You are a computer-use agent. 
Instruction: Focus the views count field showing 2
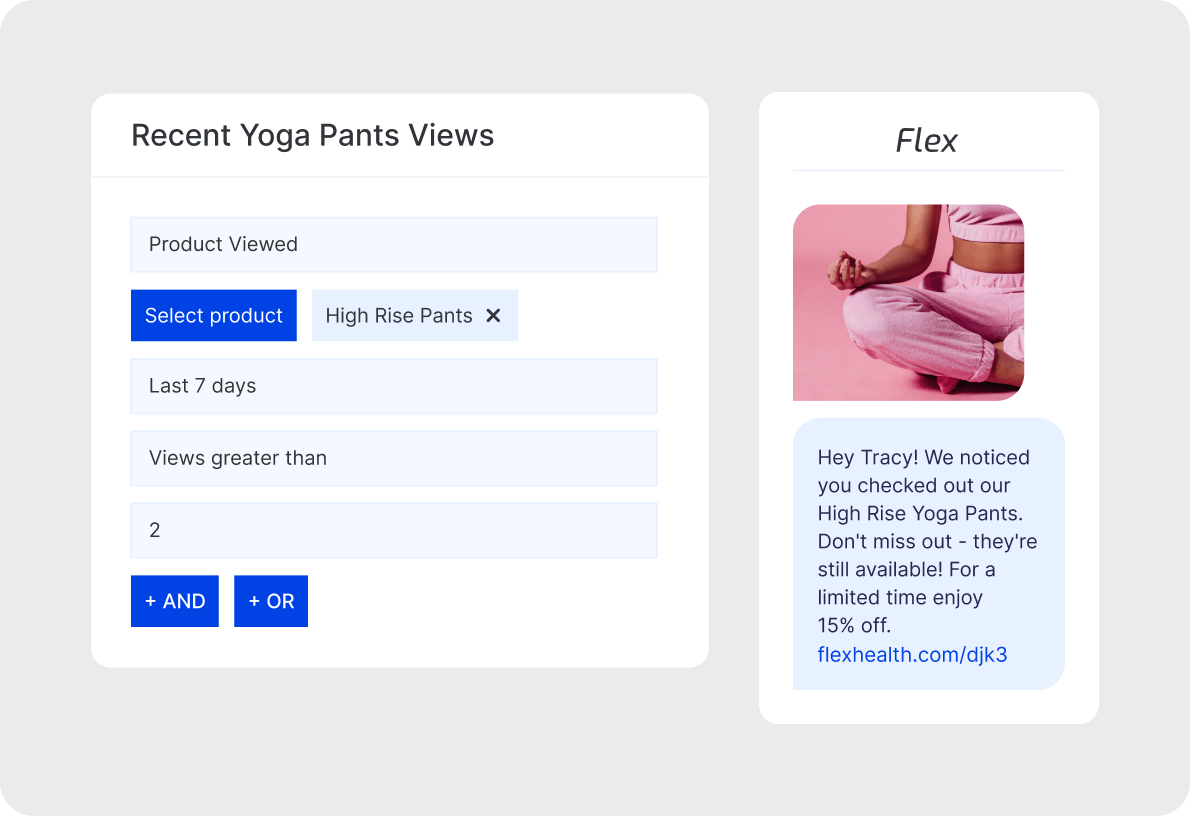pos(394,531)
